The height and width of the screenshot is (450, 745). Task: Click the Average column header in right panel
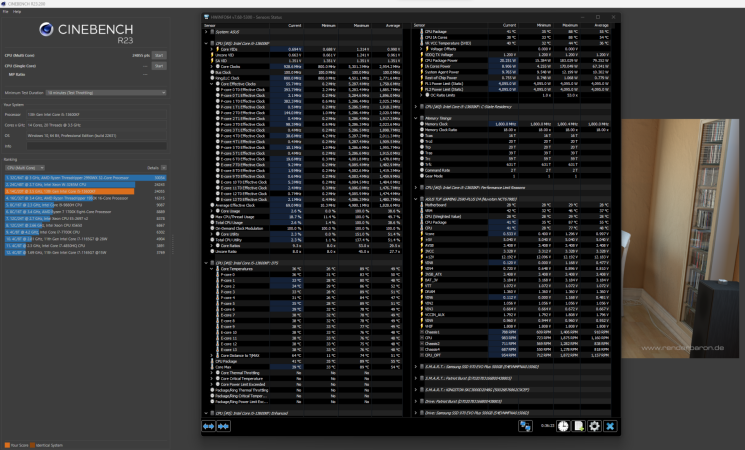pos(601,26)
